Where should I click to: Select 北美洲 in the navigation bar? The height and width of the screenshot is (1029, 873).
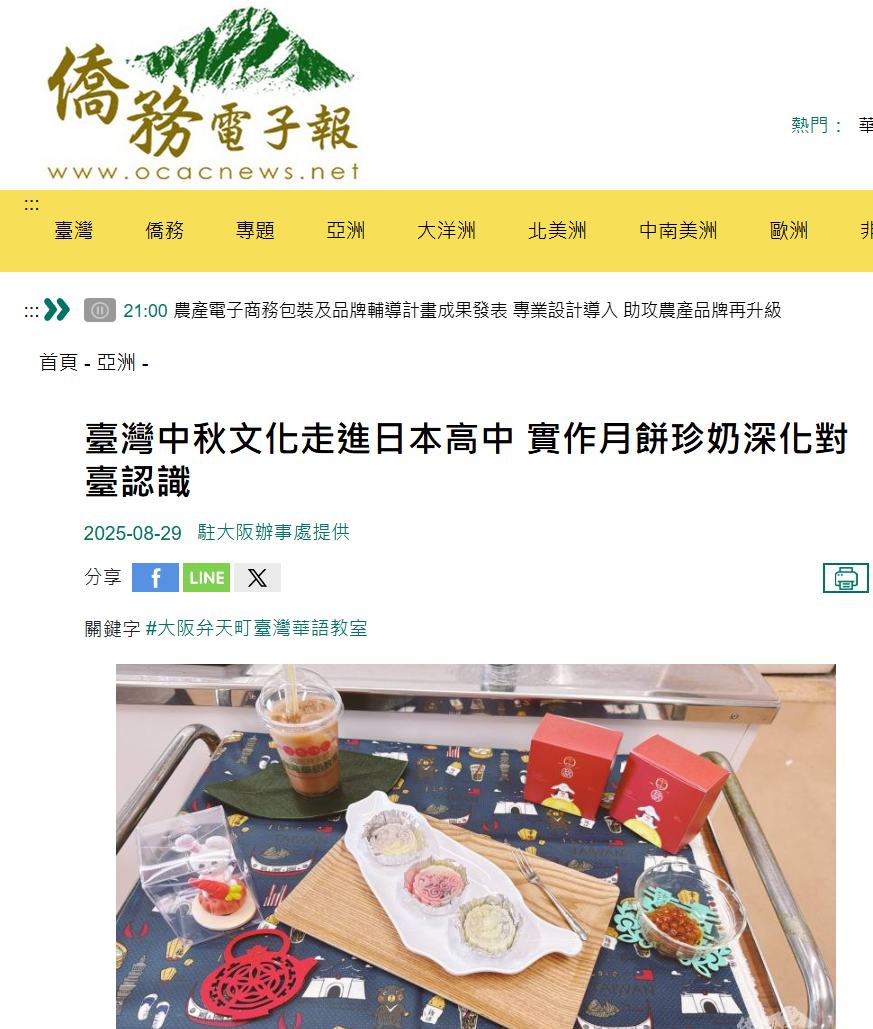point(557,230)
